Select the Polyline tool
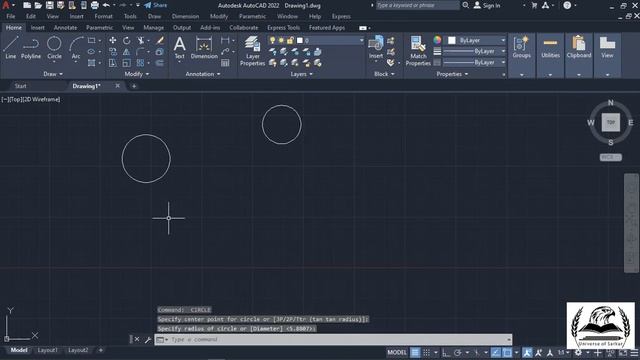Image resolution: width=640 pixels, height=360 pixels. tap(31, 47)
